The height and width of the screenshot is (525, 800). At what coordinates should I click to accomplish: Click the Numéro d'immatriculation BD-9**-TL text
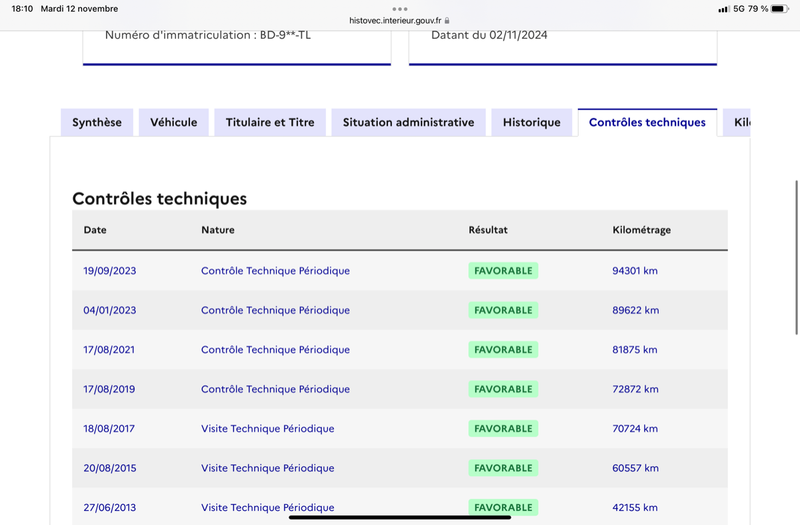click(x=208, y=35)
